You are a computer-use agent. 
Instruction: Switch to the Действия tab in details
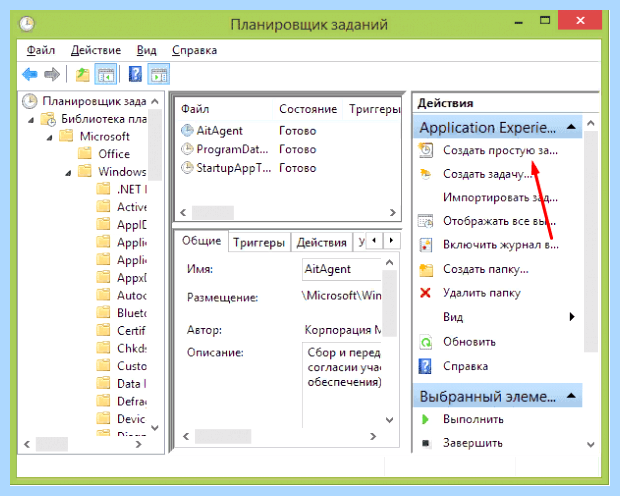[x=321, y=242]
